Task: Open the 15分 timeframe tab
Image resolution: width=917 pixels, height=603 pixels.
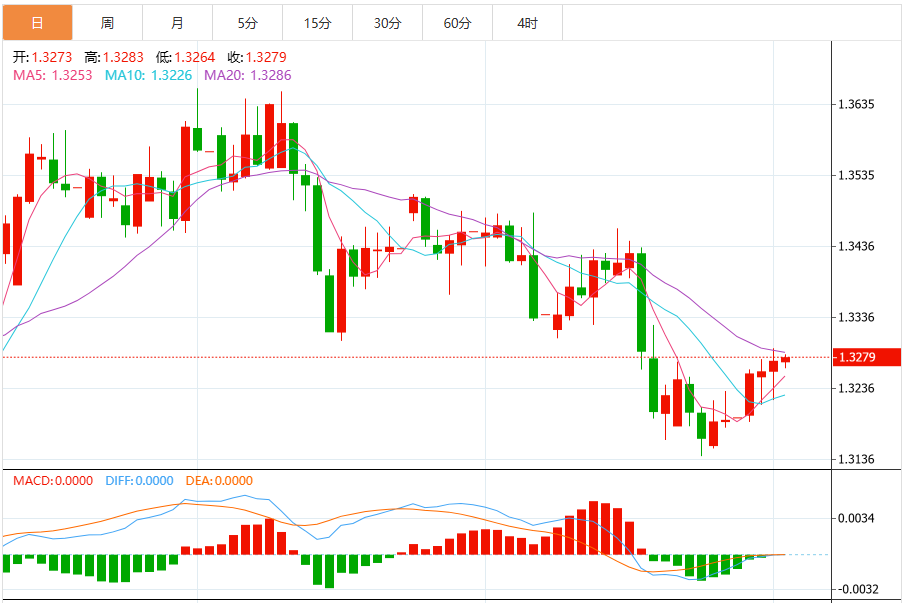Action: (x=318, y=23)
